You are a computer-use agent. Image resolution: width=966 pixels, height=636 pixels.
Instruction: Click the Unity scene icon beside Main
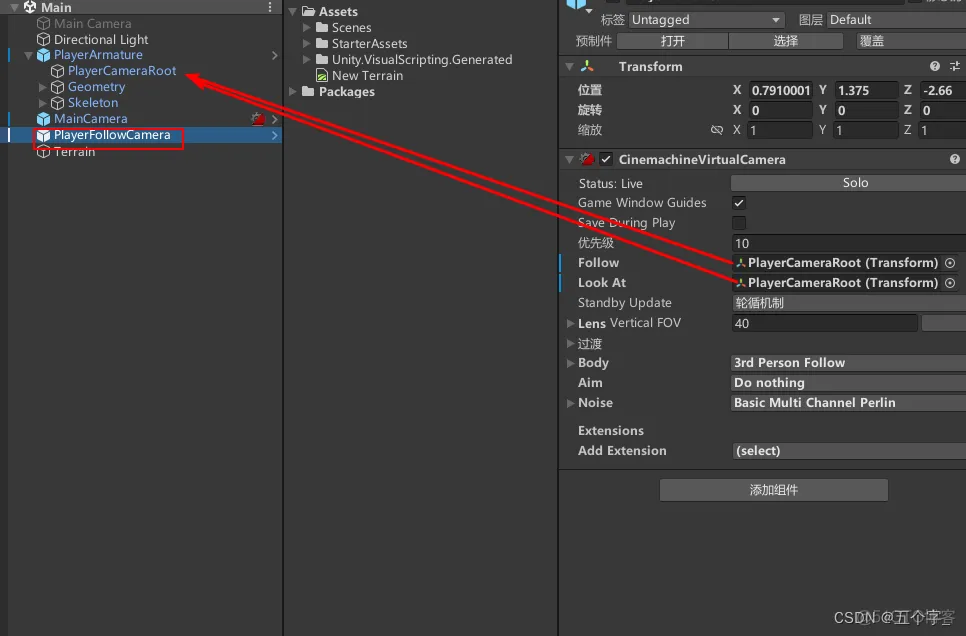(29, 7)
